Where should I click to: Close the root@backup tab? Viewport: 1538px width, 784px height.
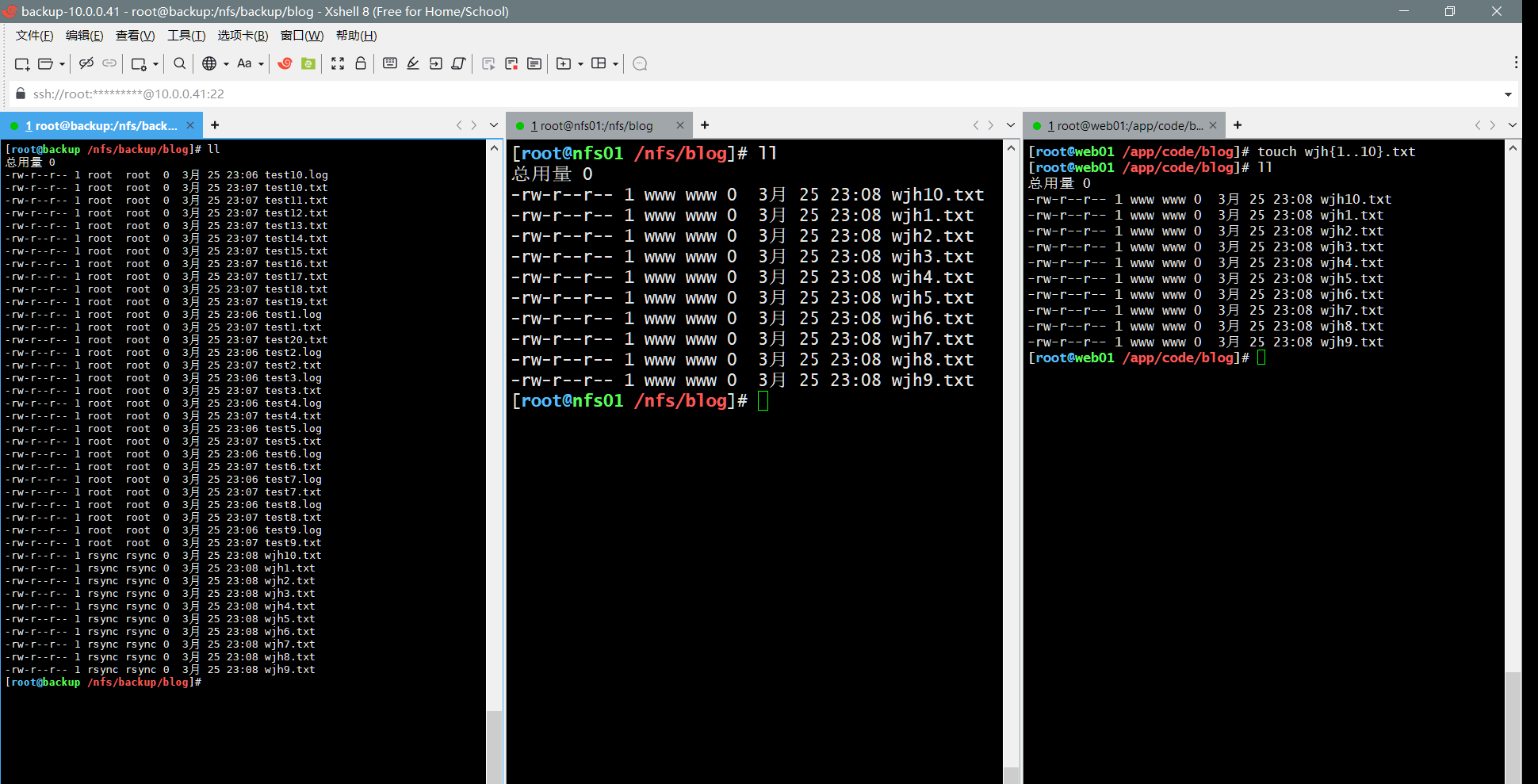tap(190, 125)
